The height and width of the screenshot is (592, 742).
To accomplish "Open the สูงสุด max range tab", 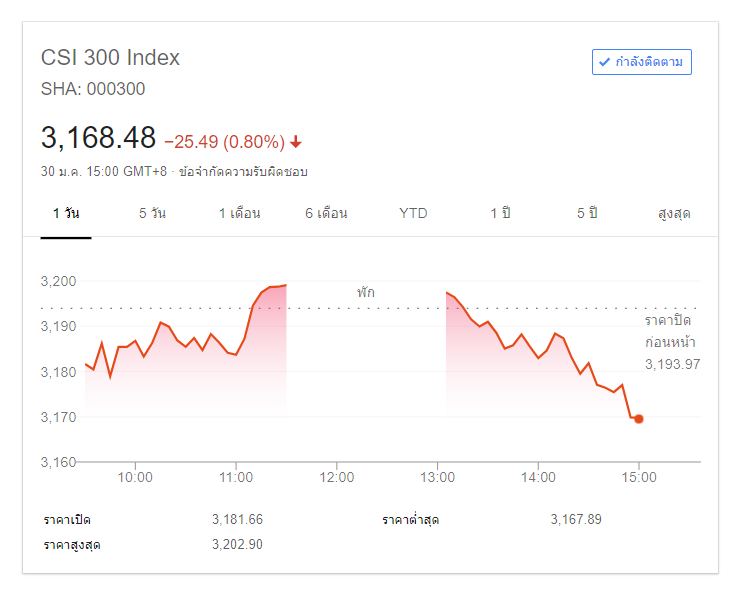I will (x=674, y=214).
